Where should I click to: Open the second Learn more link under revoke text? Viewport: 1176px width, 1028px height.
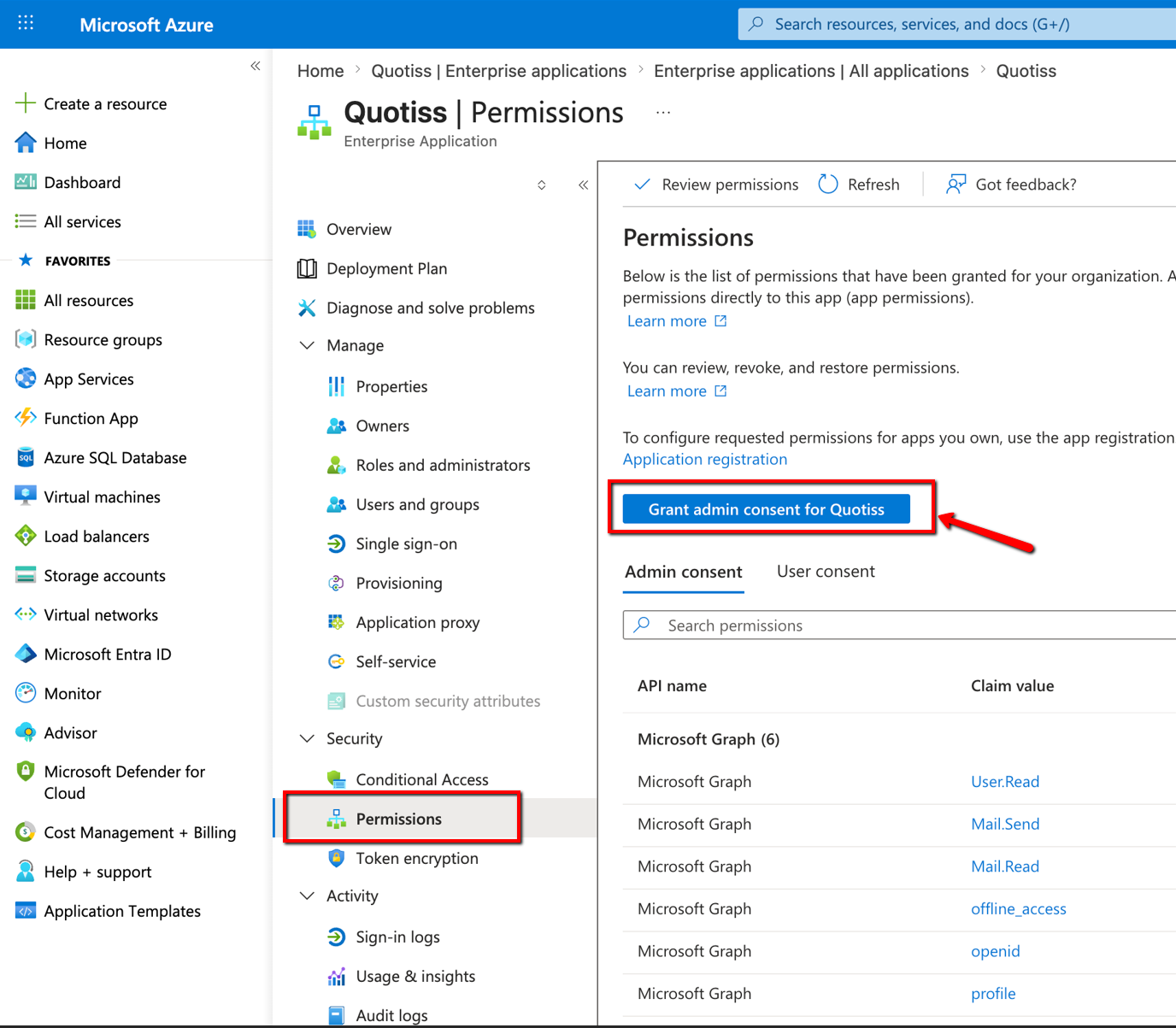(x=676, y=391)
